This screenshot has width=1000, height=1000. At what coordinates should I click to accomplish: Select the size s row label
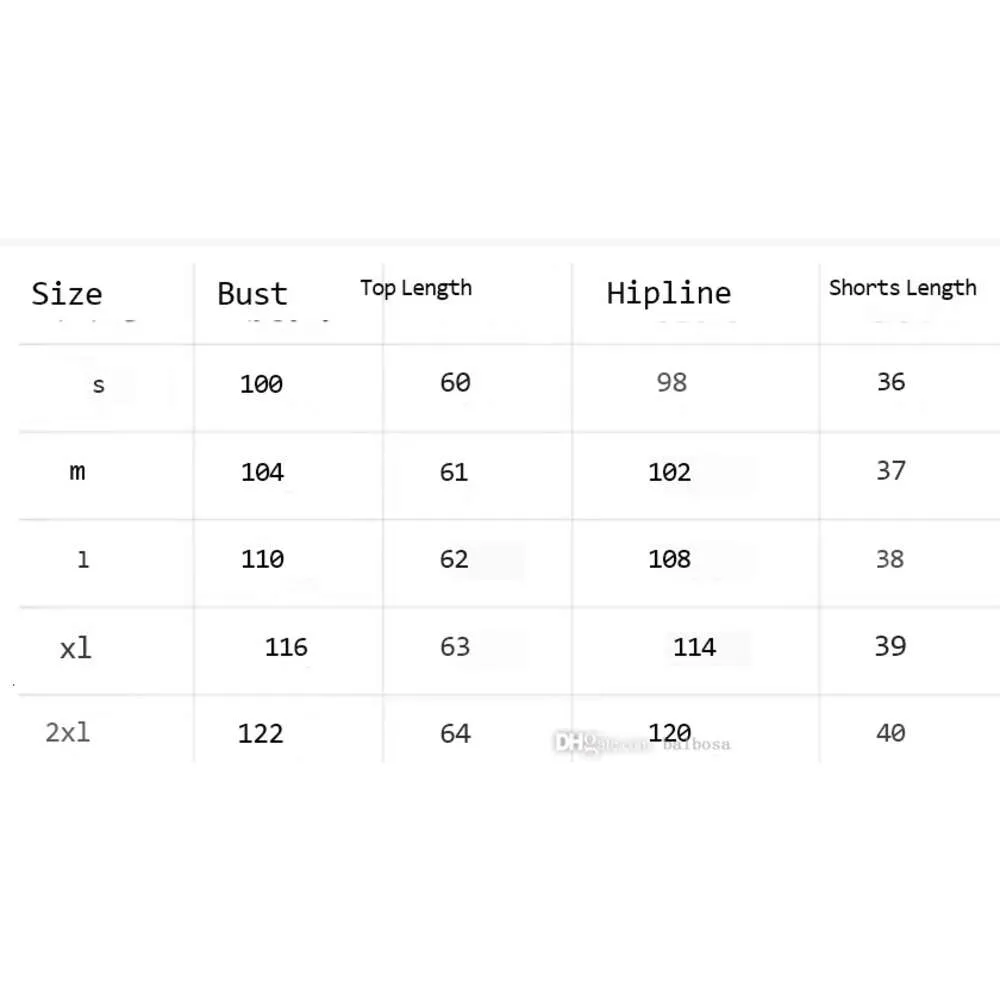click(98, 385)
